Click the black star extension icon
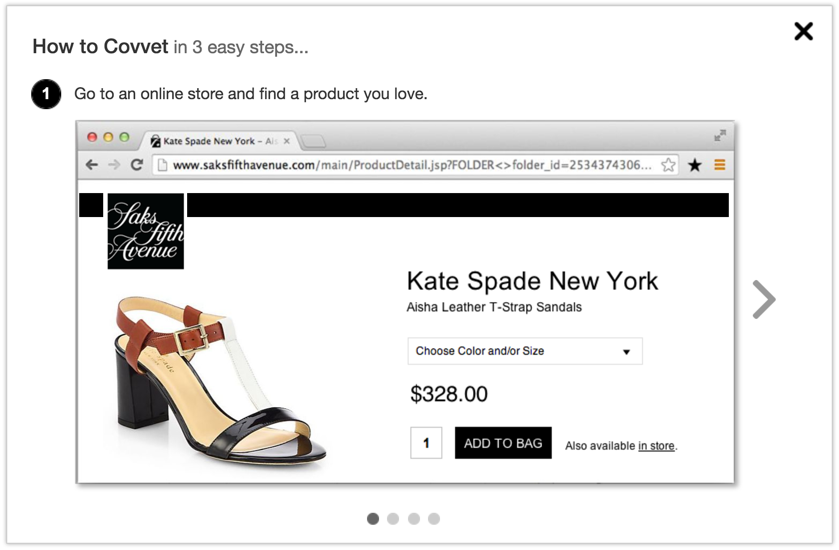The width and height of the screenshot is (839, 550). coord(695,165)
